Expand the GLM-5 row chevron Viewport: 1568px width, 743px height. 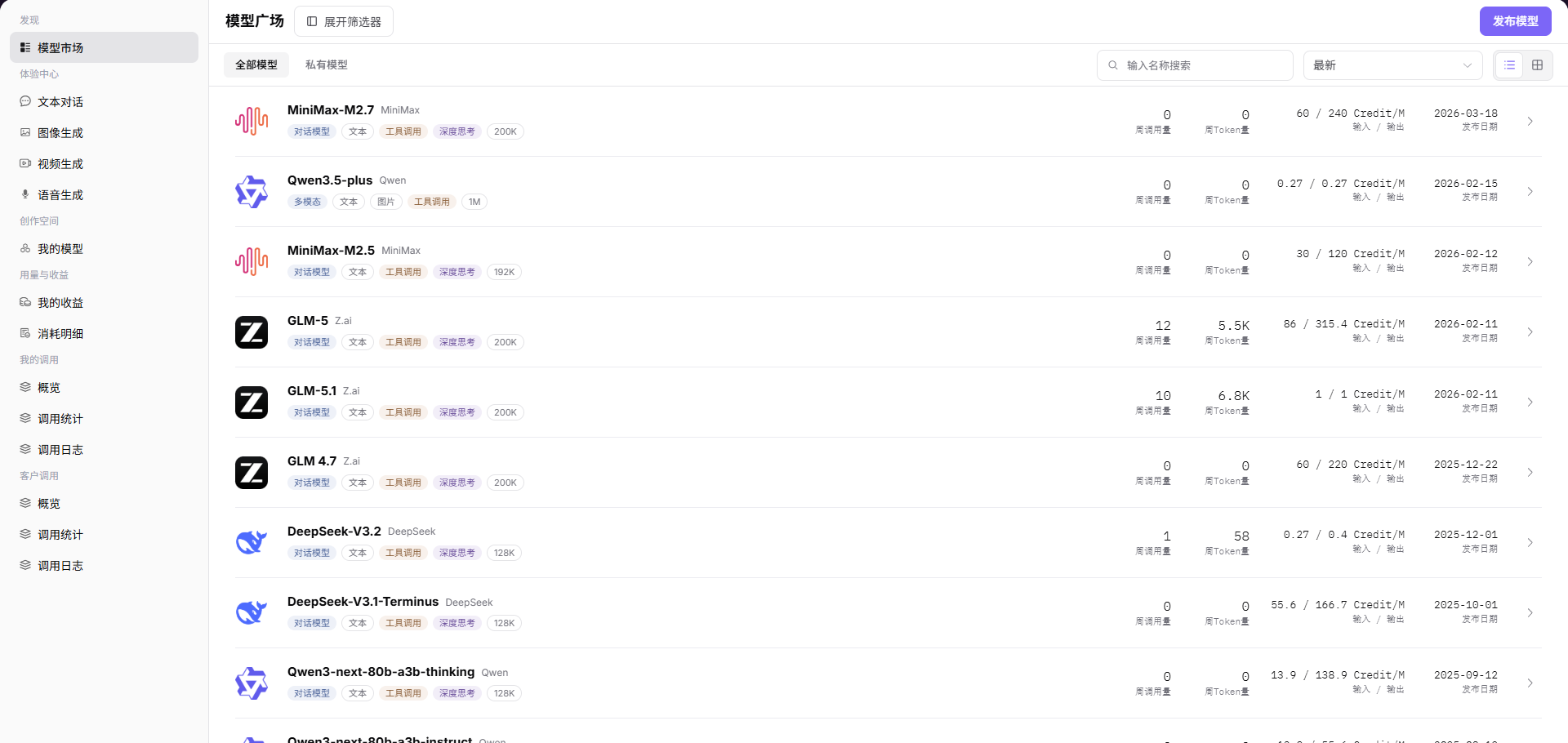1530,331
